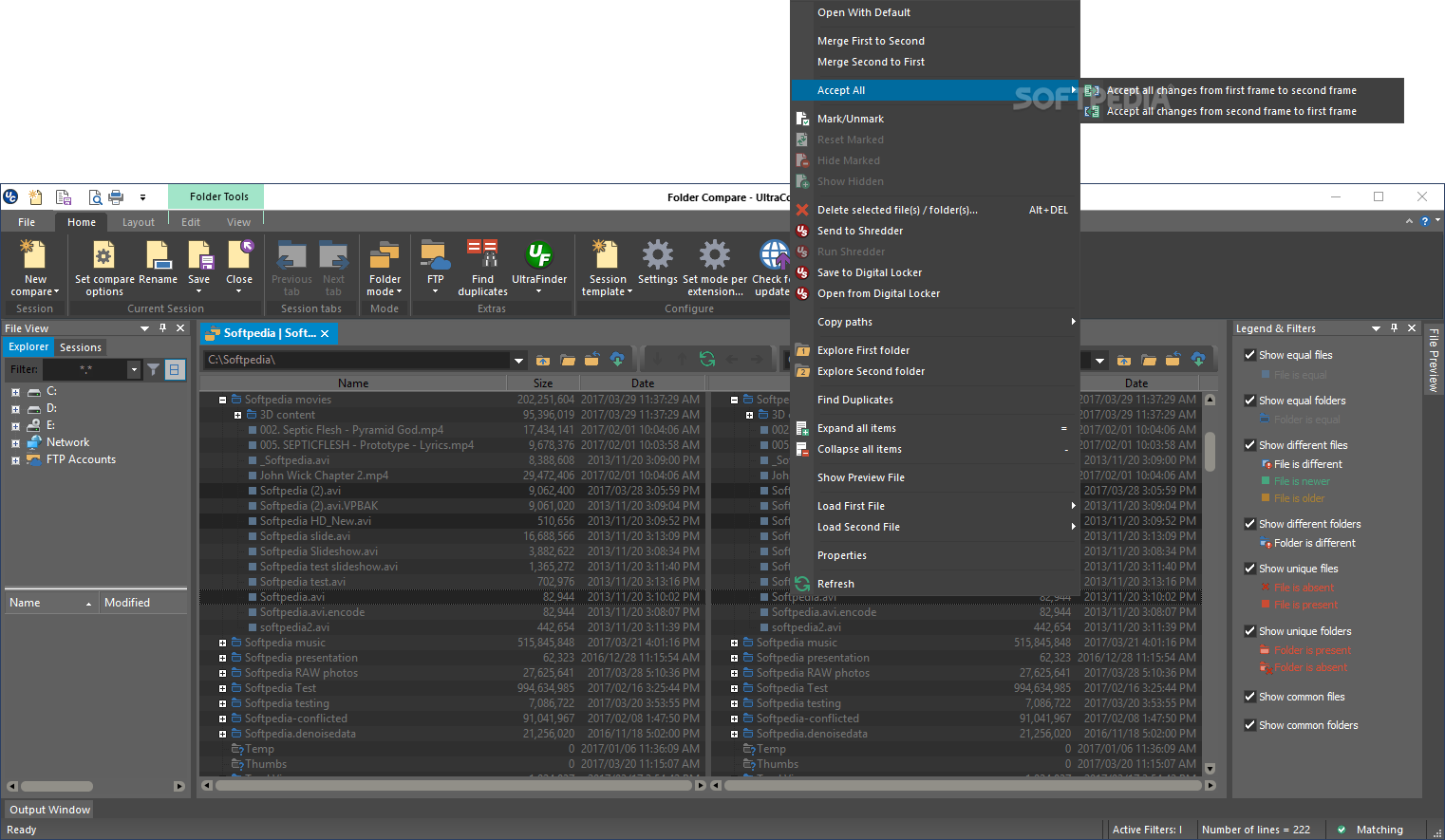Expand the C: drive in File View
The height and width of the screenshot is (840, 1445).
[x=15, y=392]
